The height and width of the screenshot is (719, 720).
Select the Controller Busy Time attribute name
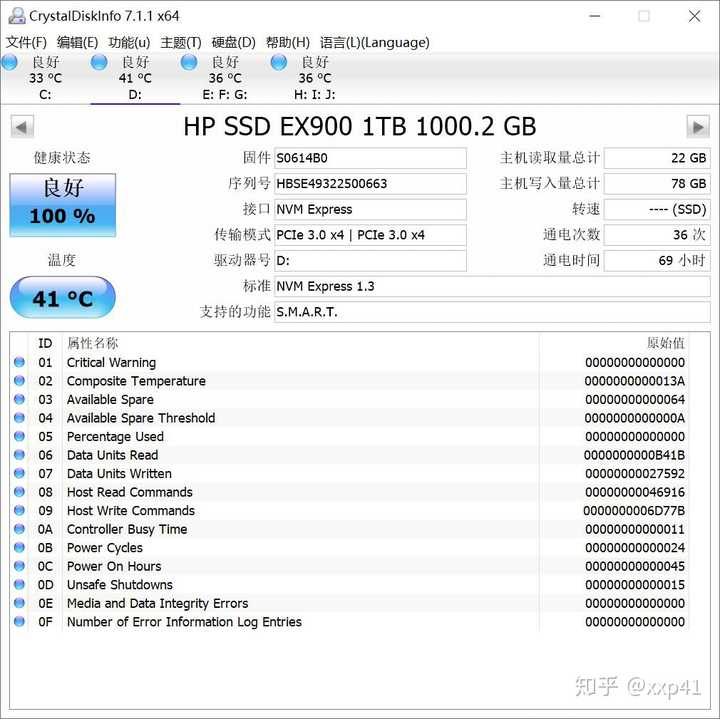coord(127,529)
